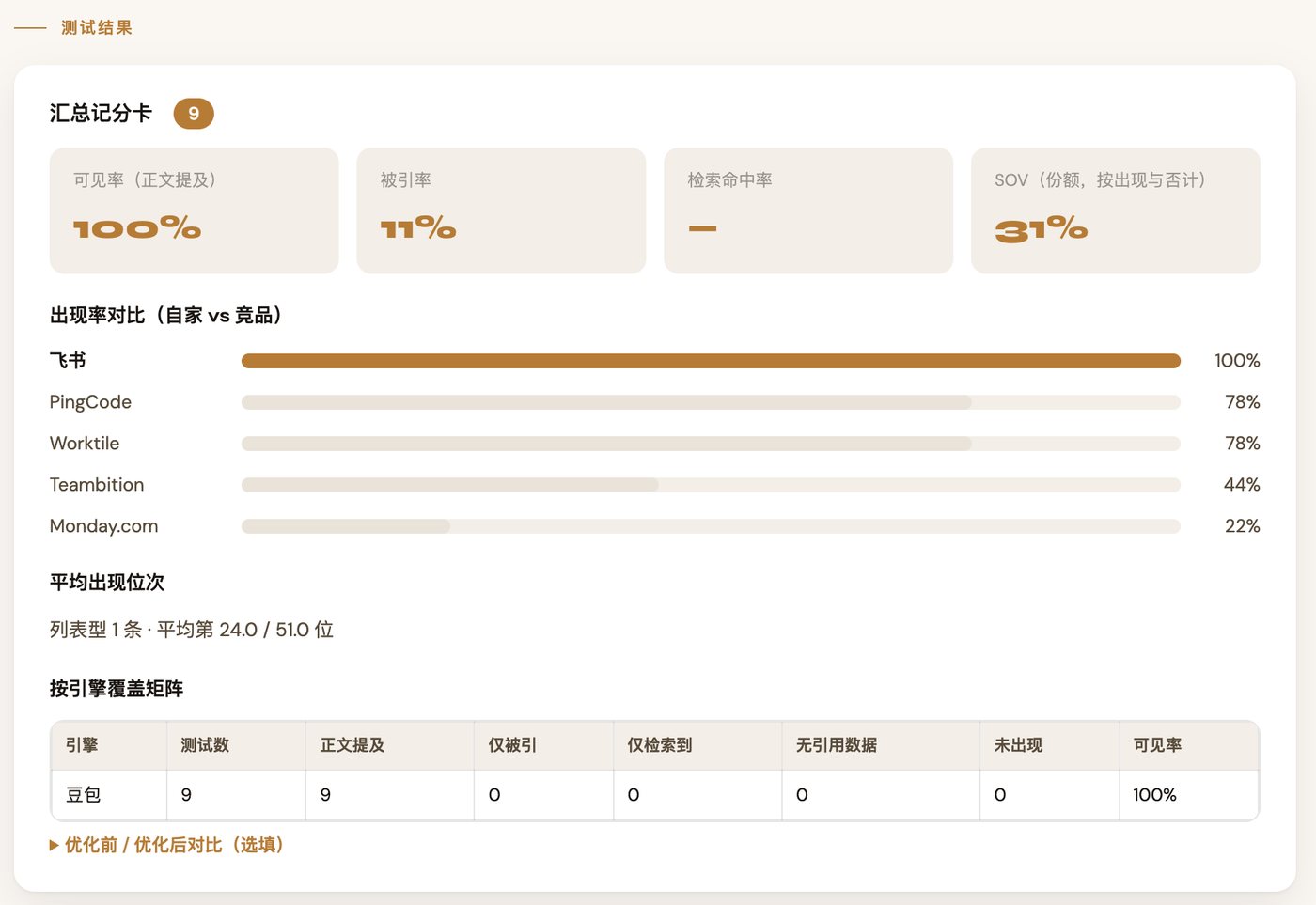The width and height of the screenshot is (1316, 905).
Task: Click the 按引擎覆盖矩阵 heading
Action: coord(117,689)
